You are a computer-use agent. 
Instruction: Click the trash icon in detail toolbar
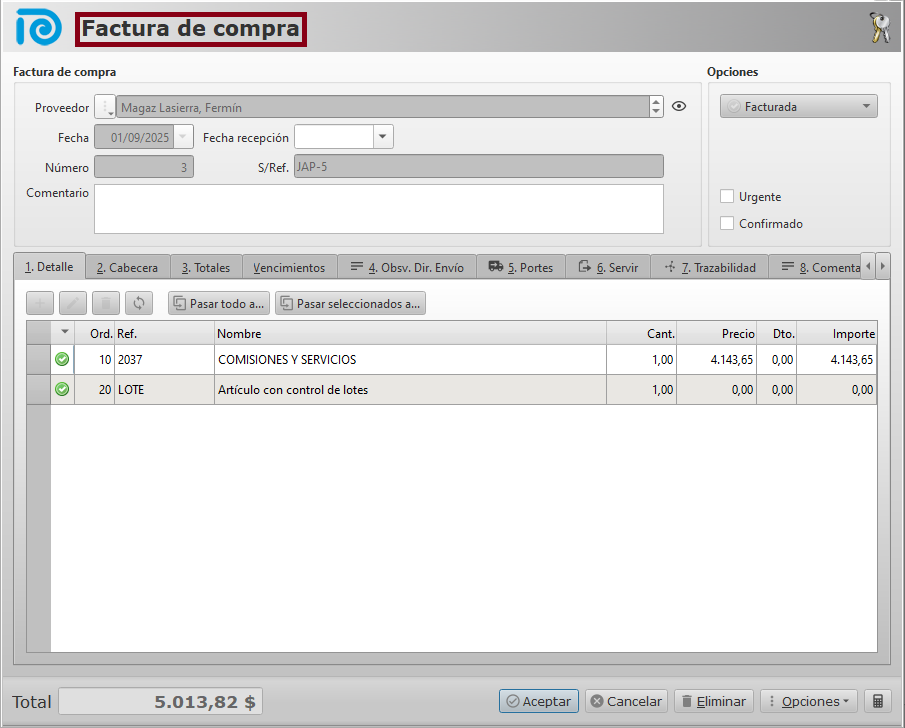click(x=105, y=303)
